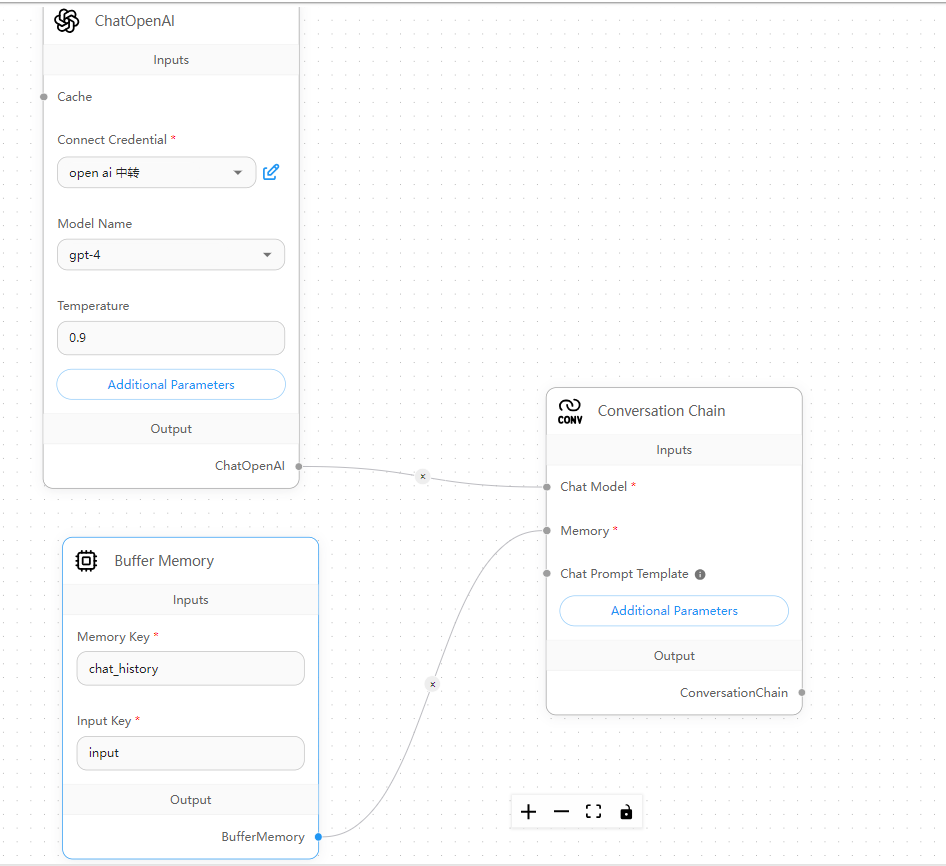Click the zoom out minus icon
The height and width of the screenshot is (866, 946).
pos(561,812)
